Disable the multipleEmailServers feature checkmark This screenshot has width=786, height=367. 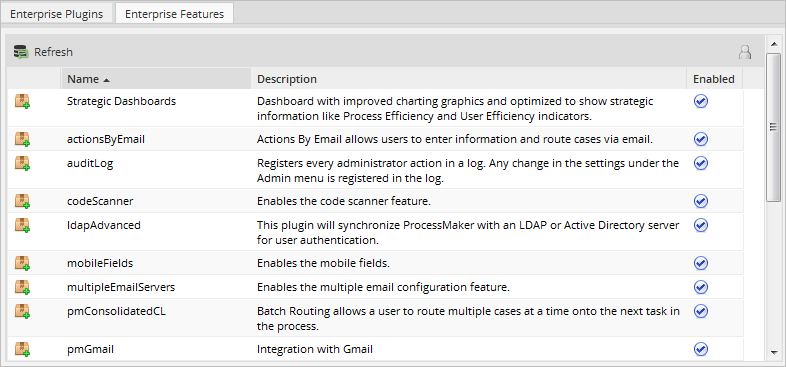[701, 287]
